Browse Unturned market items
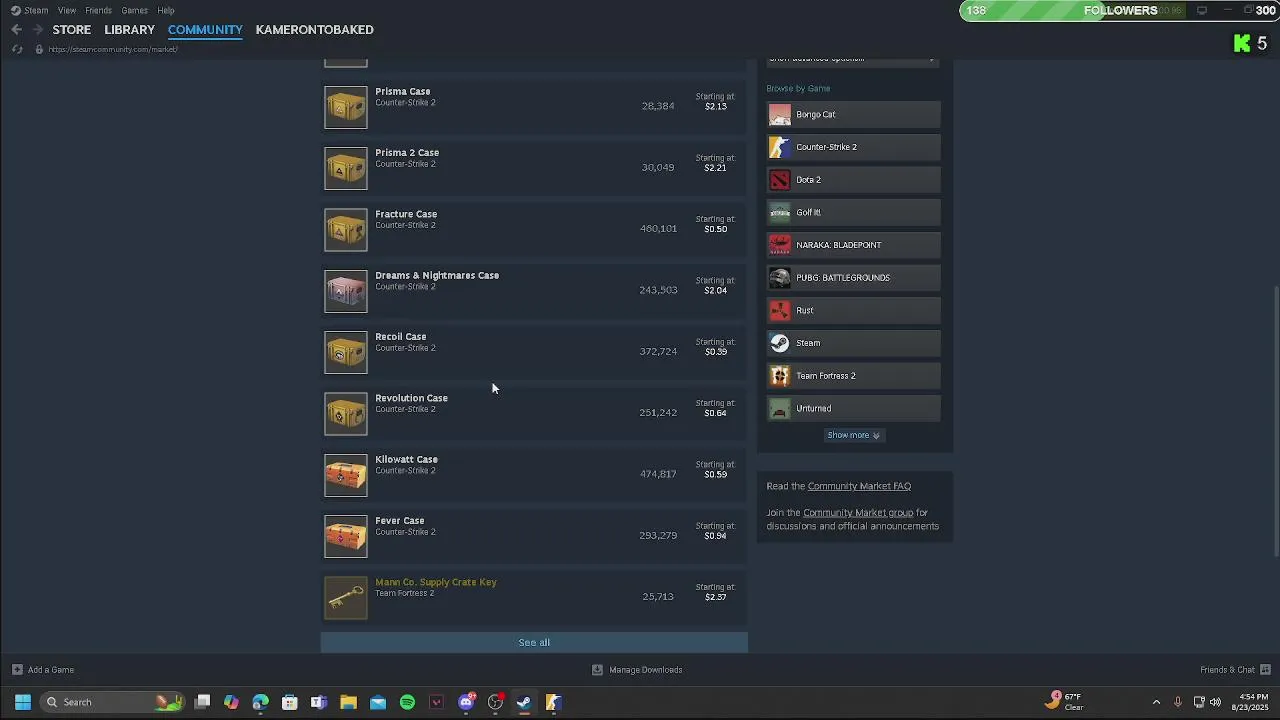 (x=853, y=408)
